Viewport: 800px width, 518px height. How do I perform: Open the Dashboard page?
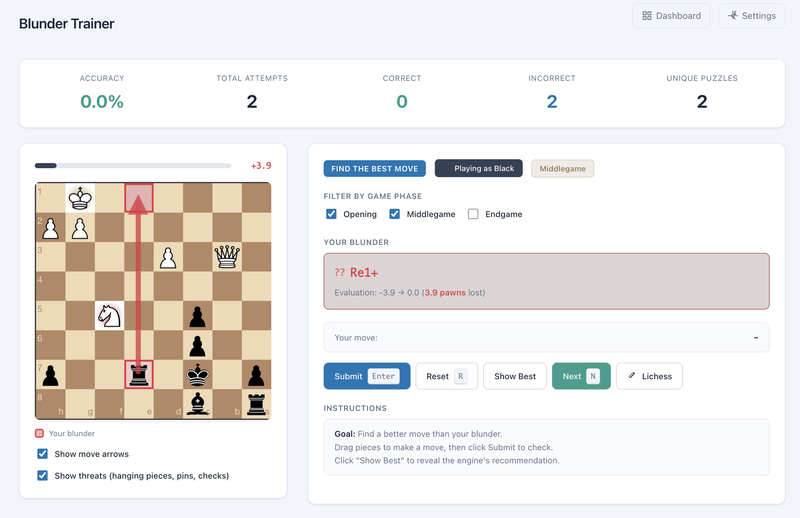[671, 16]
